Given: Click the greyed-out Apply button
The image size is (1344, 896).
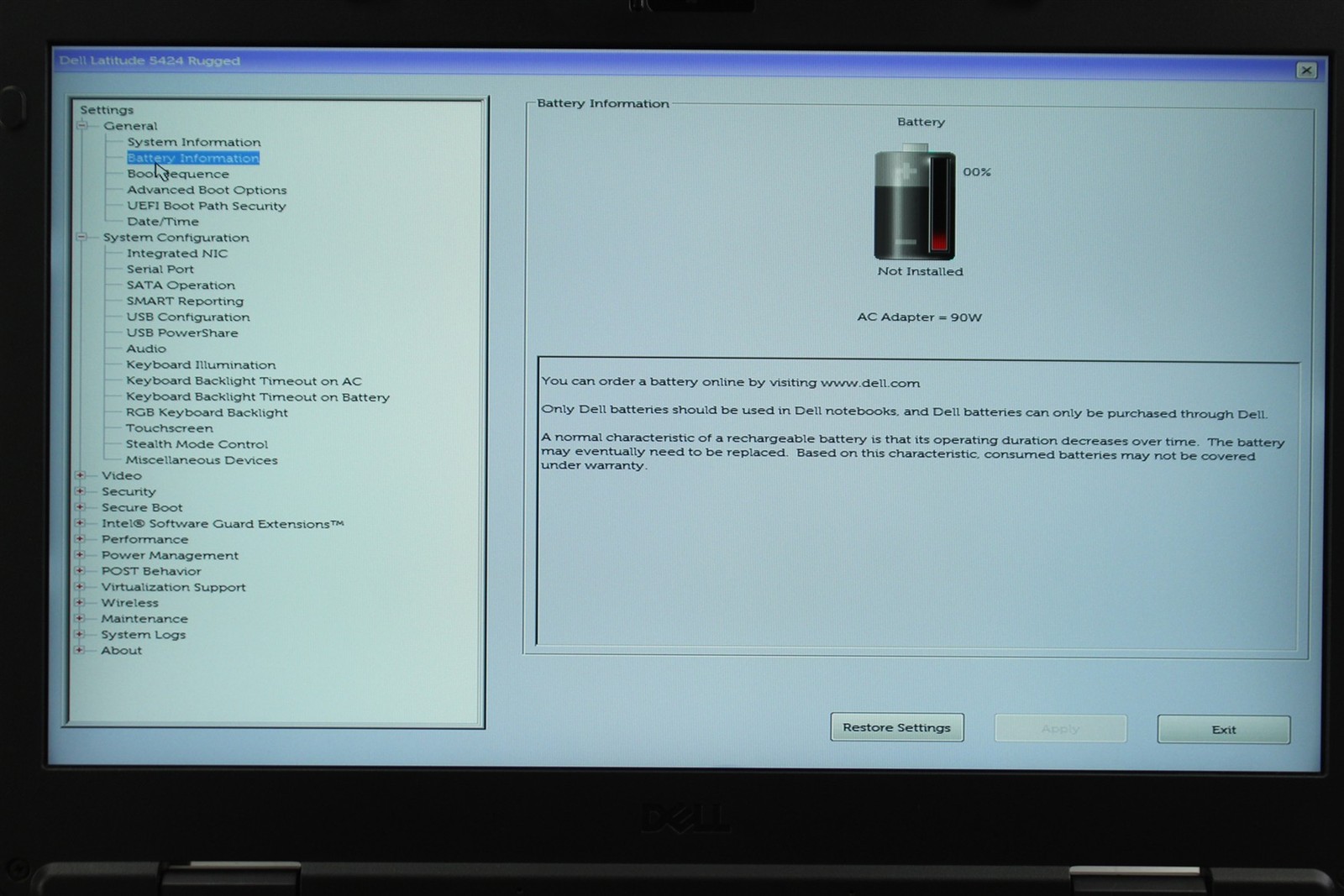Looking at the screenshot, I should 1060,729.
